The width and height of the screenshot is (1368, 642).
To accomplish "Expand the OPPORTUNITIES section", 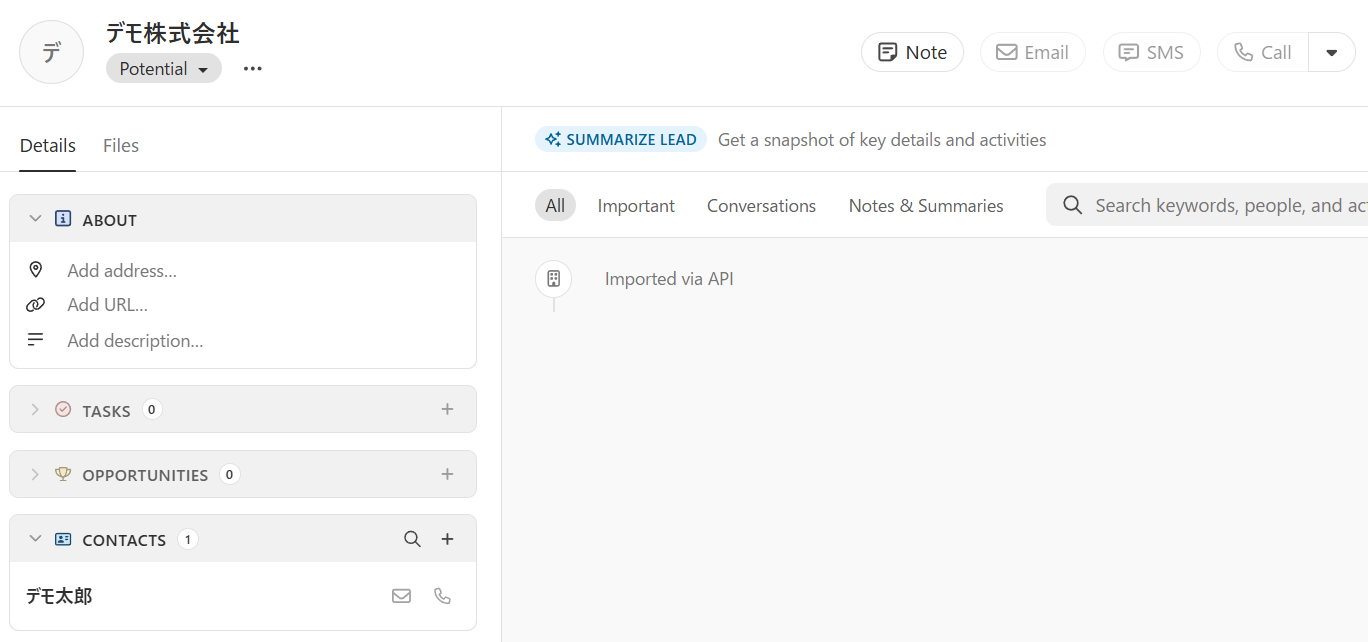I will coord(36,475).
